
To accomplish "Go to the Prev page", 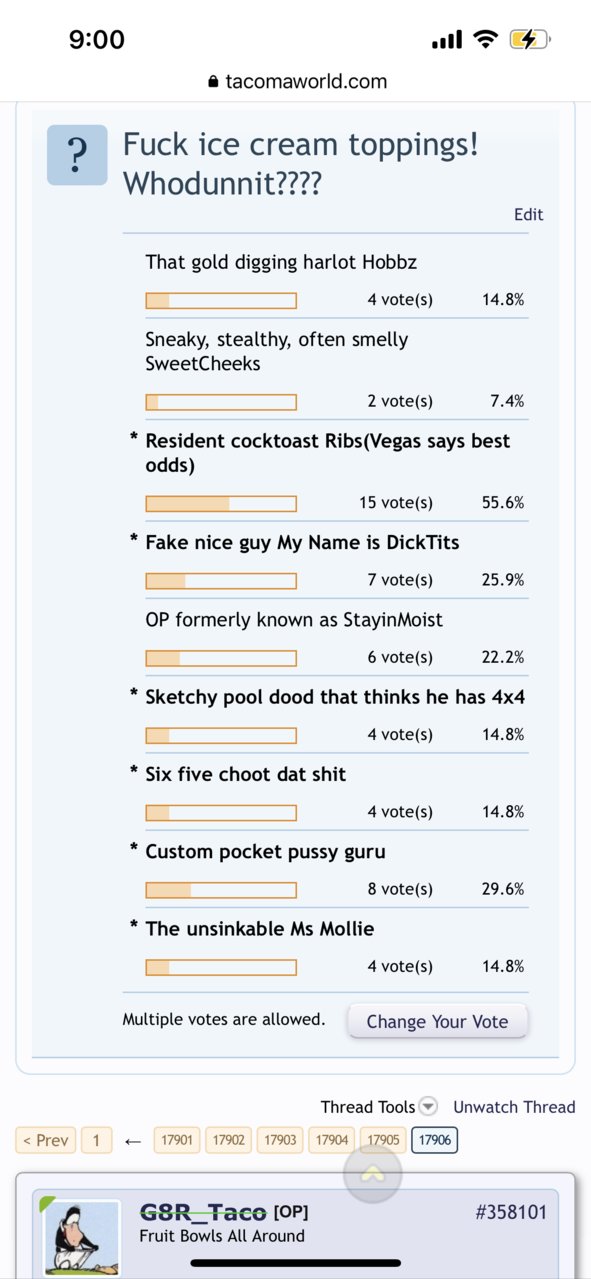I will click(x=45, y=1140).
